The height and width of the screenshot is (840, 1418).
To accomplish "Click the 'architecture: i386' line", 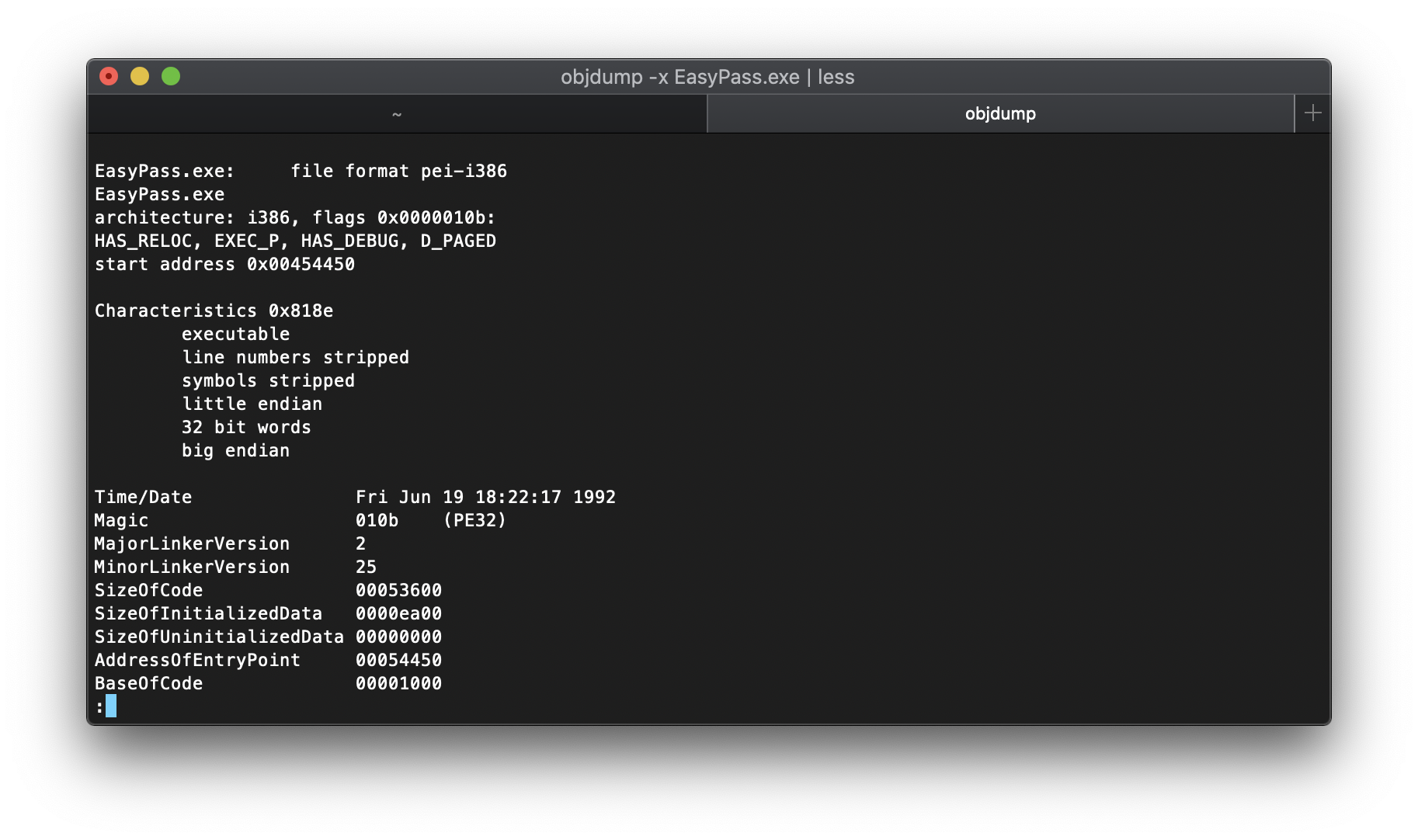I will coord(295,217).
